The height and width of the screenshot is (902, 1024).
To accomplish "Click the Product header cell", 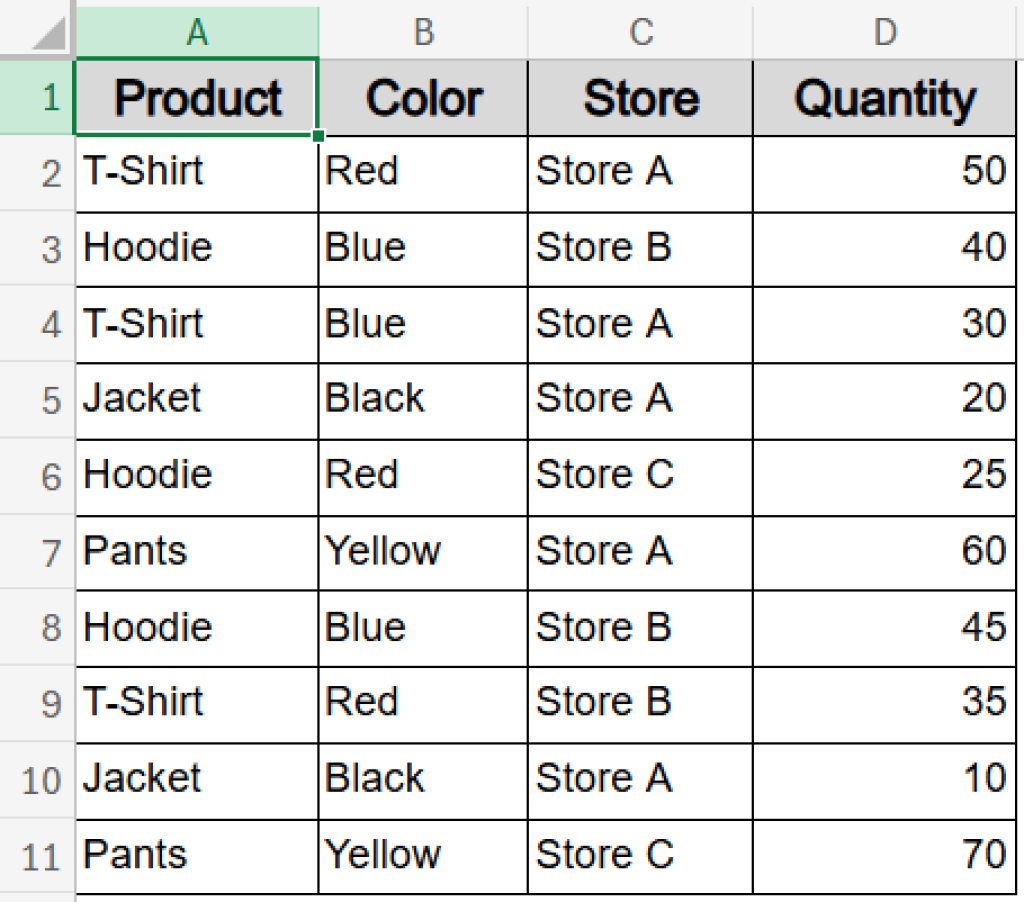I will click(196, 97).
